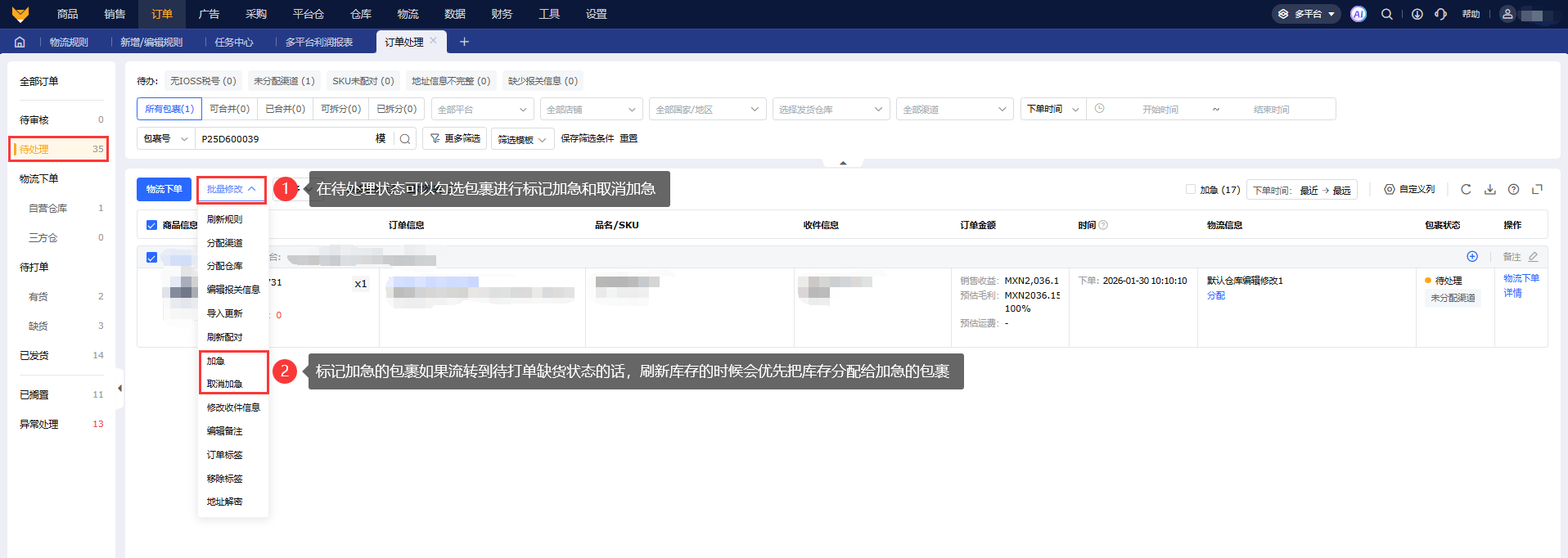Click 分配 link under logistics info
This screenshot has height=558, width=1568.
[x=1216, y=295]
